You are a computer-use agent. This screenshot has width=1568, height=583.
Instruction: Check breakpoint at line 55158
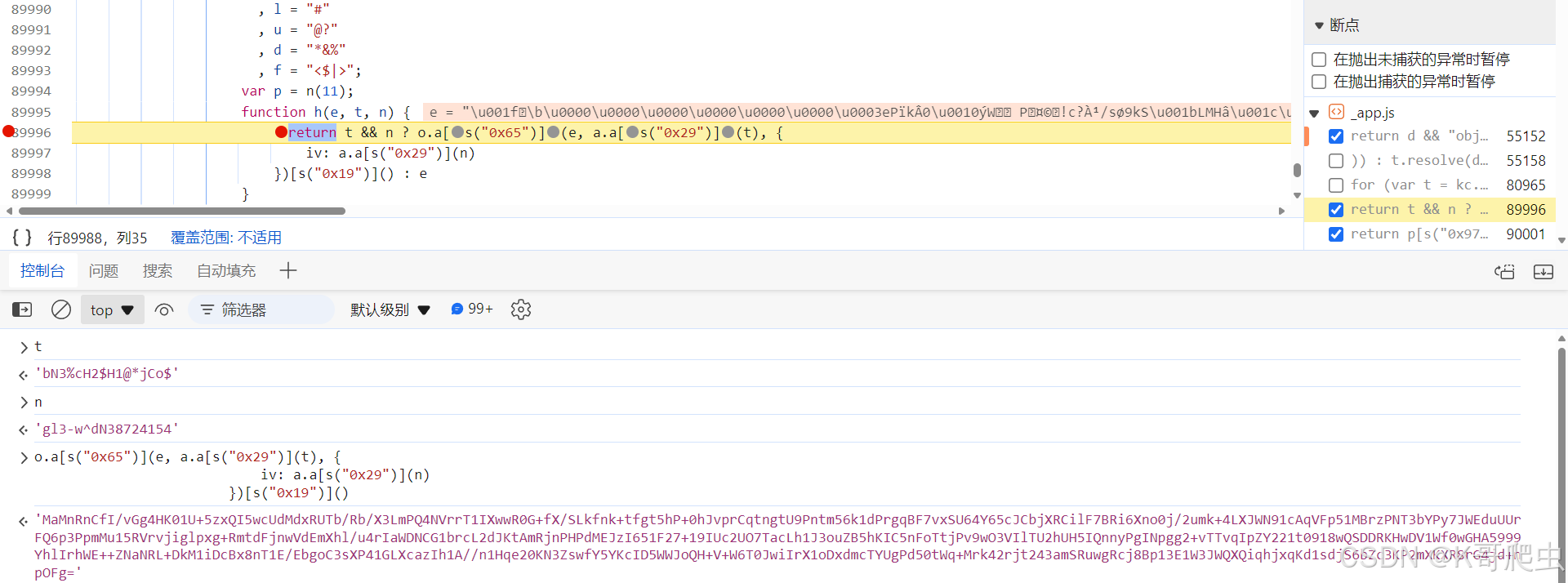pyautogui.click(x=1336, y=161)
